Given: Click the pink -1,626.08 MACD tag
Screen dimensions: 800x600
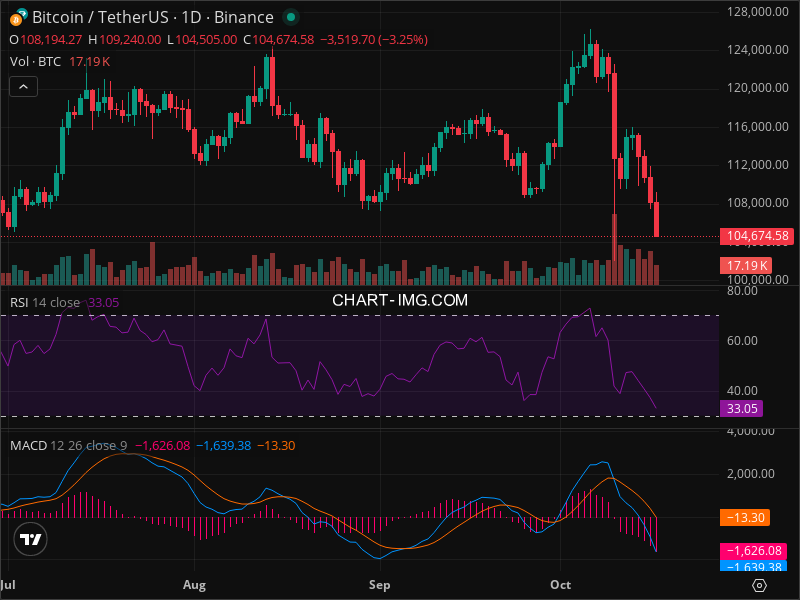Looking at the screenshot, I should click(x=751, y=551).
